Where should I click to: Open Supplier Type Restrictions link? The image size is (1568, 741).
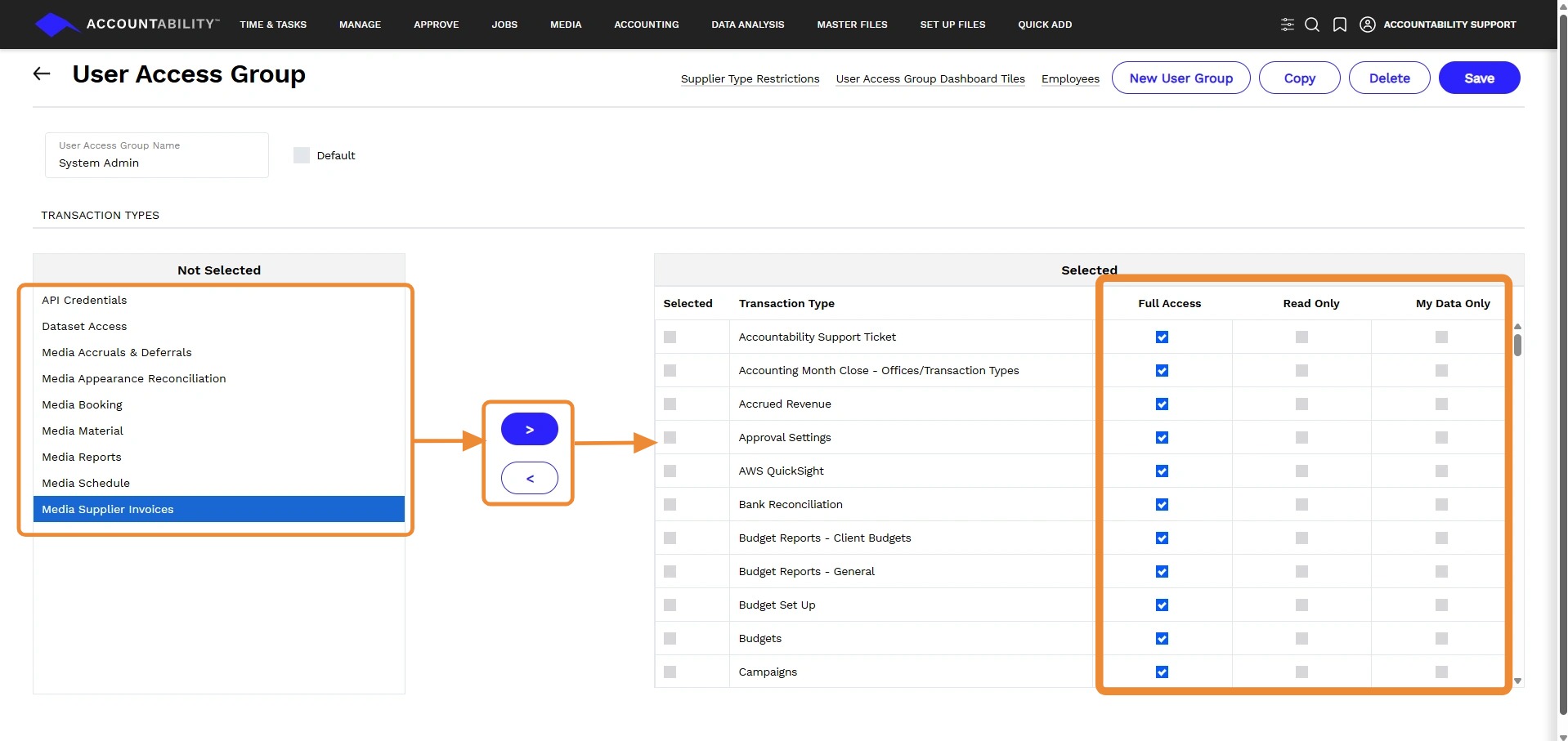point(750,79)
